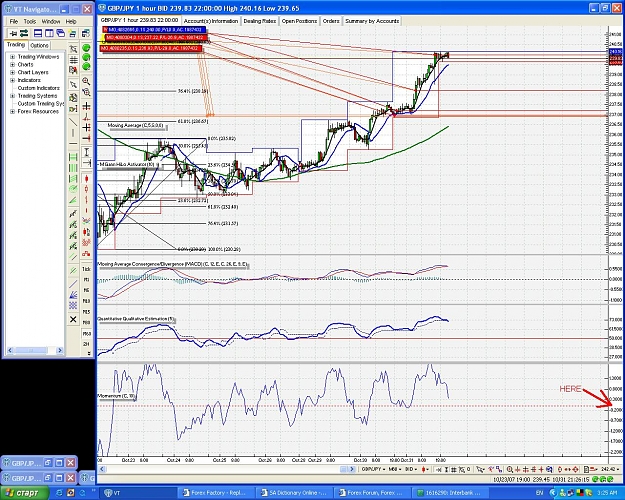The width and height of the screenshot is (625, 500).
Task: Click the tile windows vertically icon in Navigator
Action: click(49, 33)
